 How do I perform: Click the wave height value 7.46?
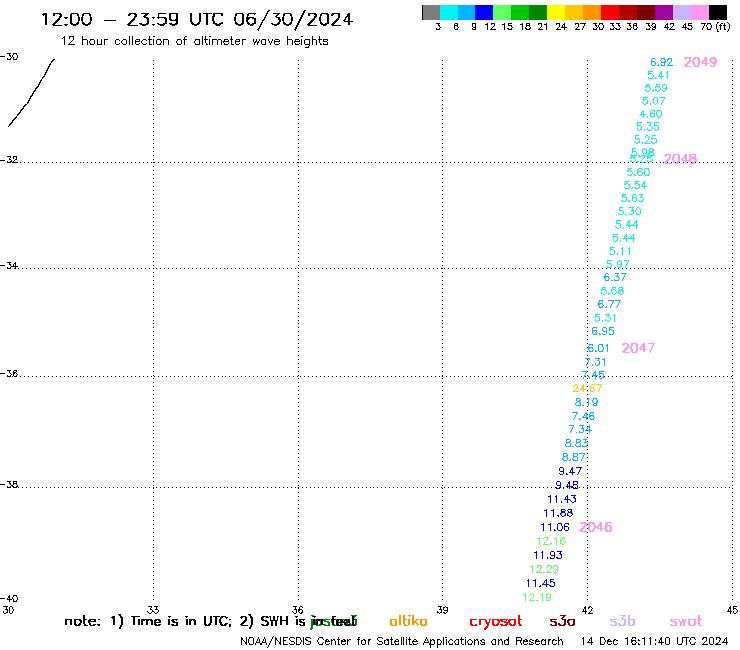point(583,416)
